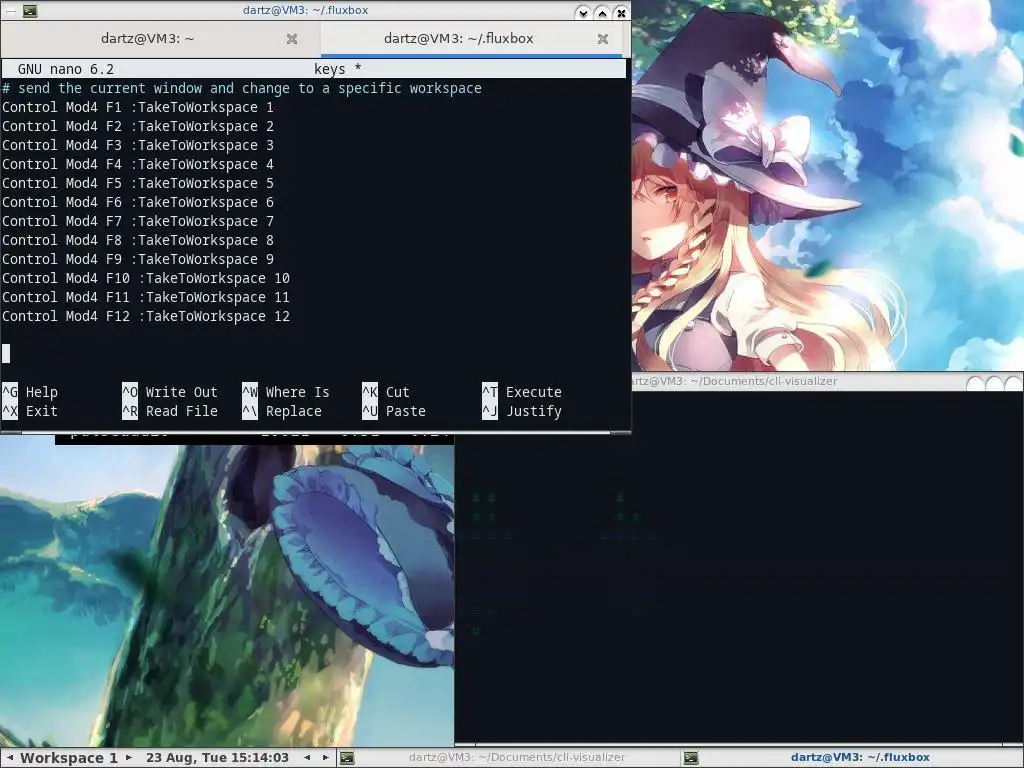Switch to the 'dartz@VM3: ~' tab
Viewport: 1024px width, 768px height.
148,39
